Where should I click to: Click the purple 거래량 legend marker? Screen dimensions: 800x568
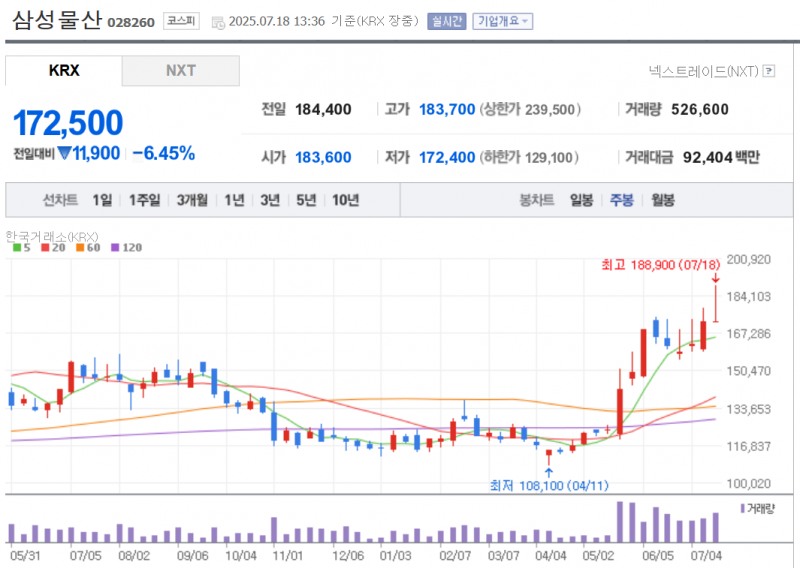(x=741, y=509)
